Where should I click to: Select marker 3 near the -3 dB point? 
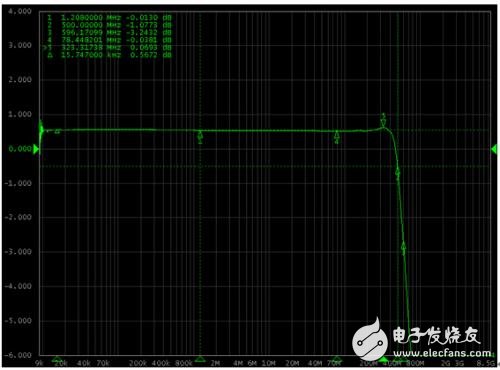[x=404, y=247]
